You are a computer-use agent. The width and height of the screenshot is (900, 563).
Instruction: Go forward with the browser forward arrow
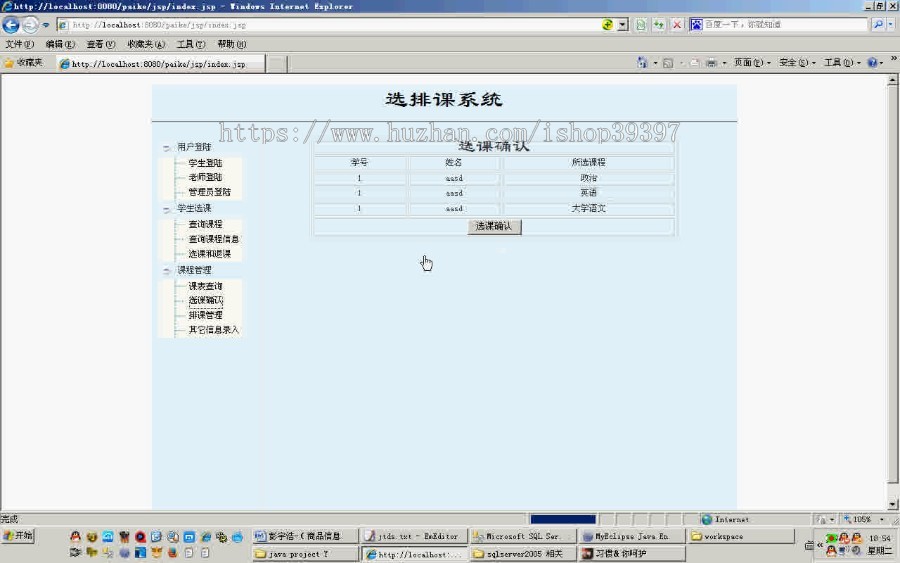[x=30, y=25]
